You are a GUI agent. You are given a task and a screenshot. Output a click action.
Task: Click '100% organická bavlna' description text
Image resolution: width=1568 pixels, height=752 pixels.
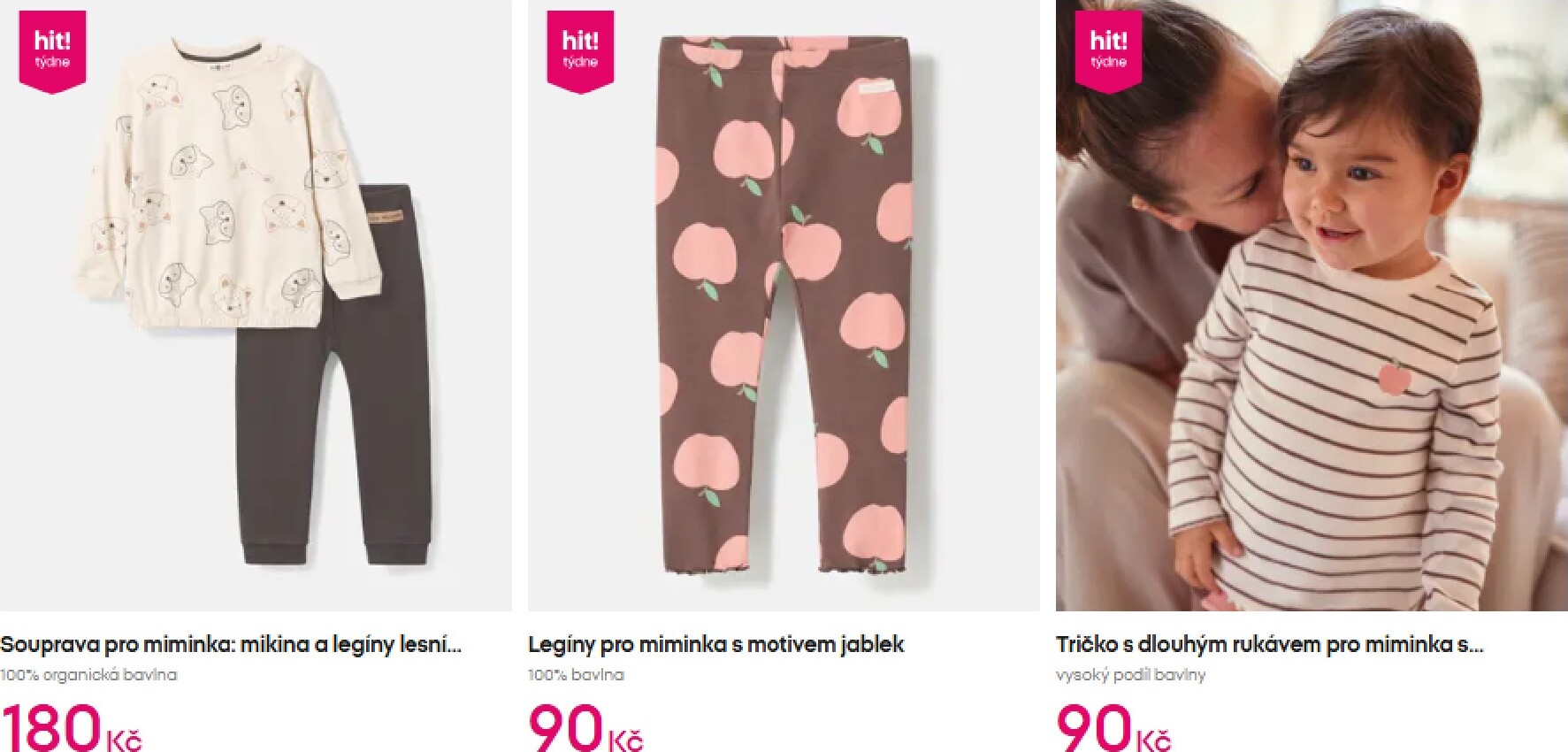click(x=88, y=675)
